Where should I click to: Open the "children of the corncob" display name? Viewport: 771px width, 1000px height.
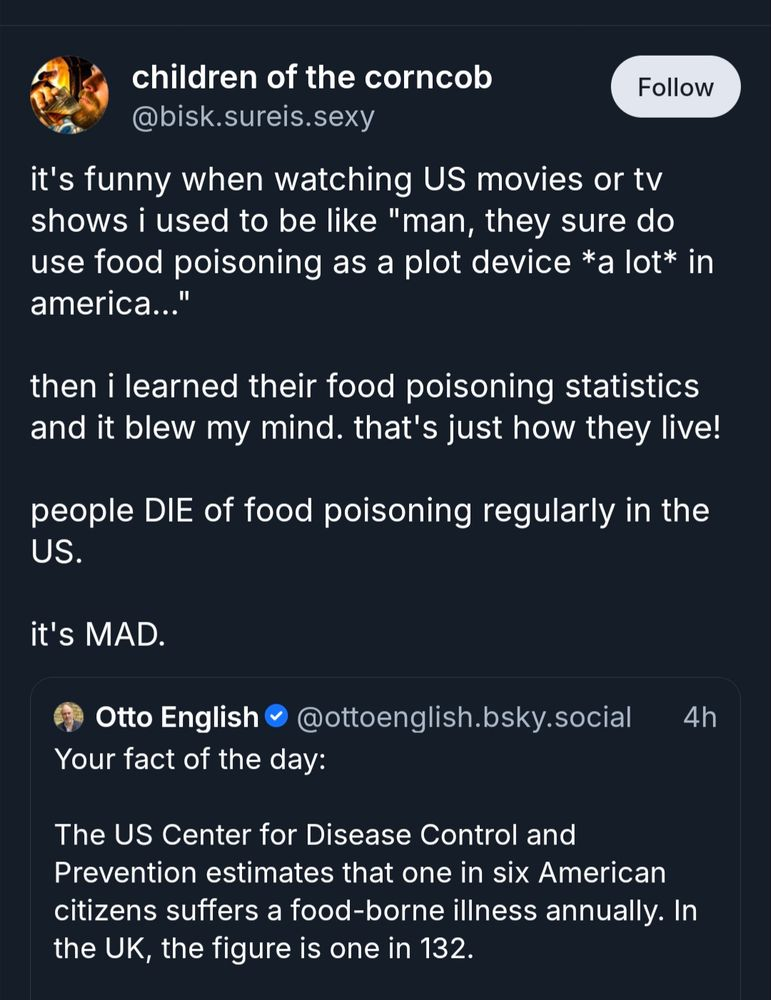tap(312, 77)
